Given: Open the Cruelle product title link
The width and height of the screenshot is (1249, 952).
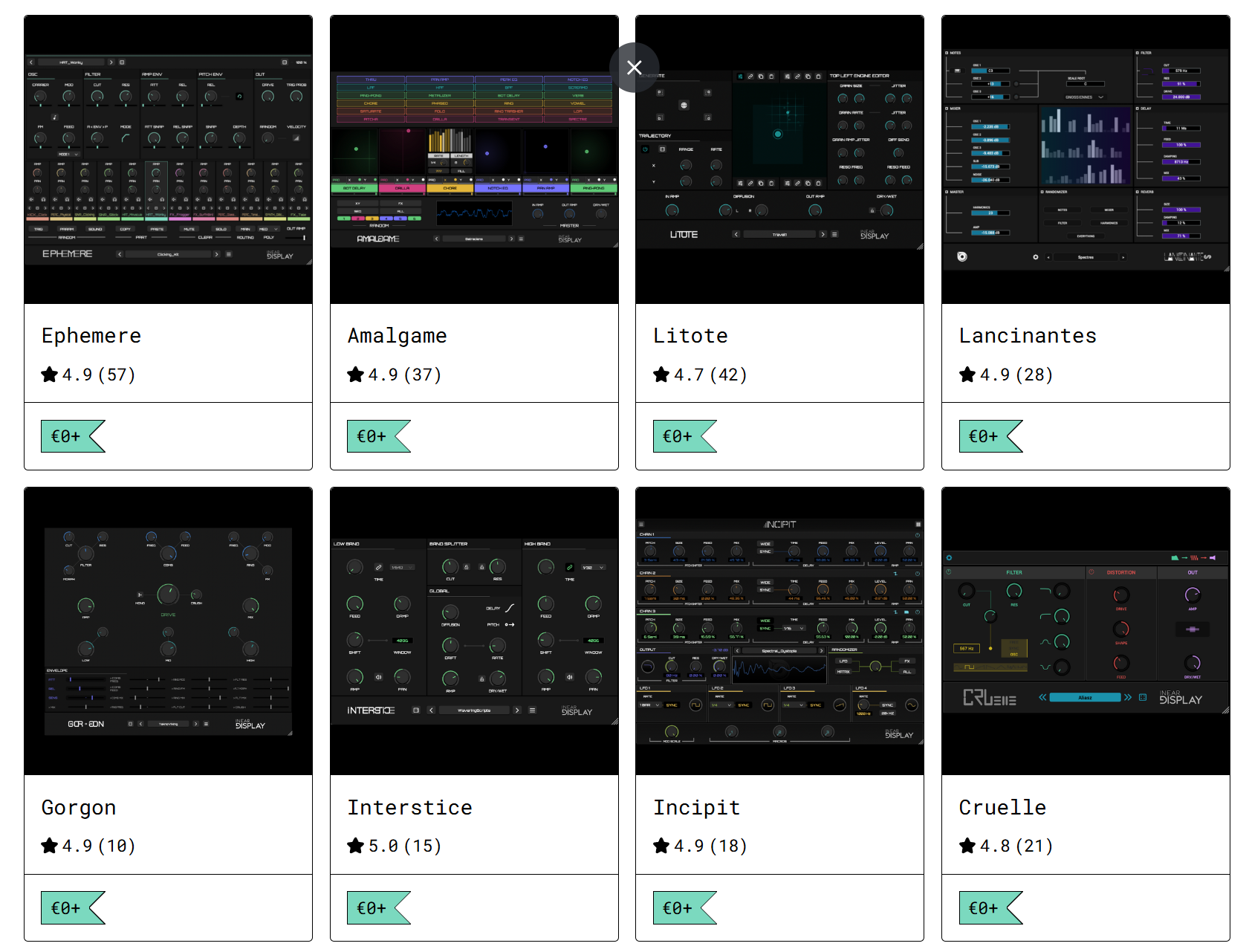Looking at the screenshot, I should 1002,808.
